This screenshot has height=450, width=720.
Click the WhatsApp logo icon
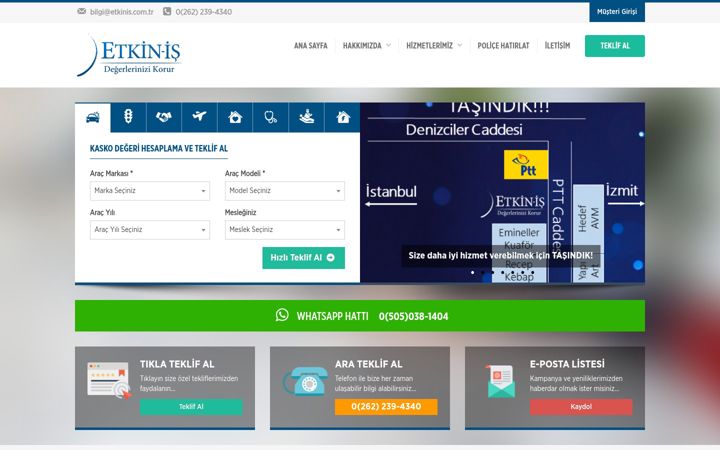pyautogui.click(x=282, y=315)
